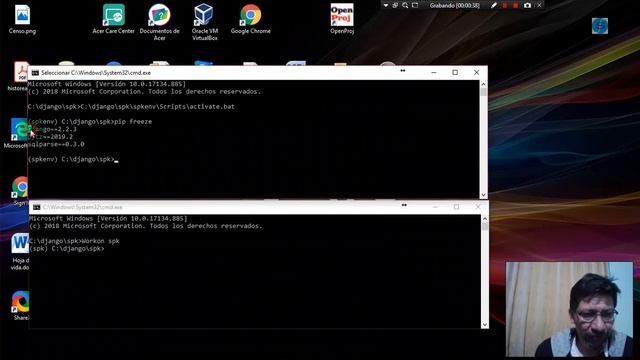Click the 'sqlparse==0.3.0' output line
Image resolution: width=640 pixels, height=360 pixels.
(56, 144)
